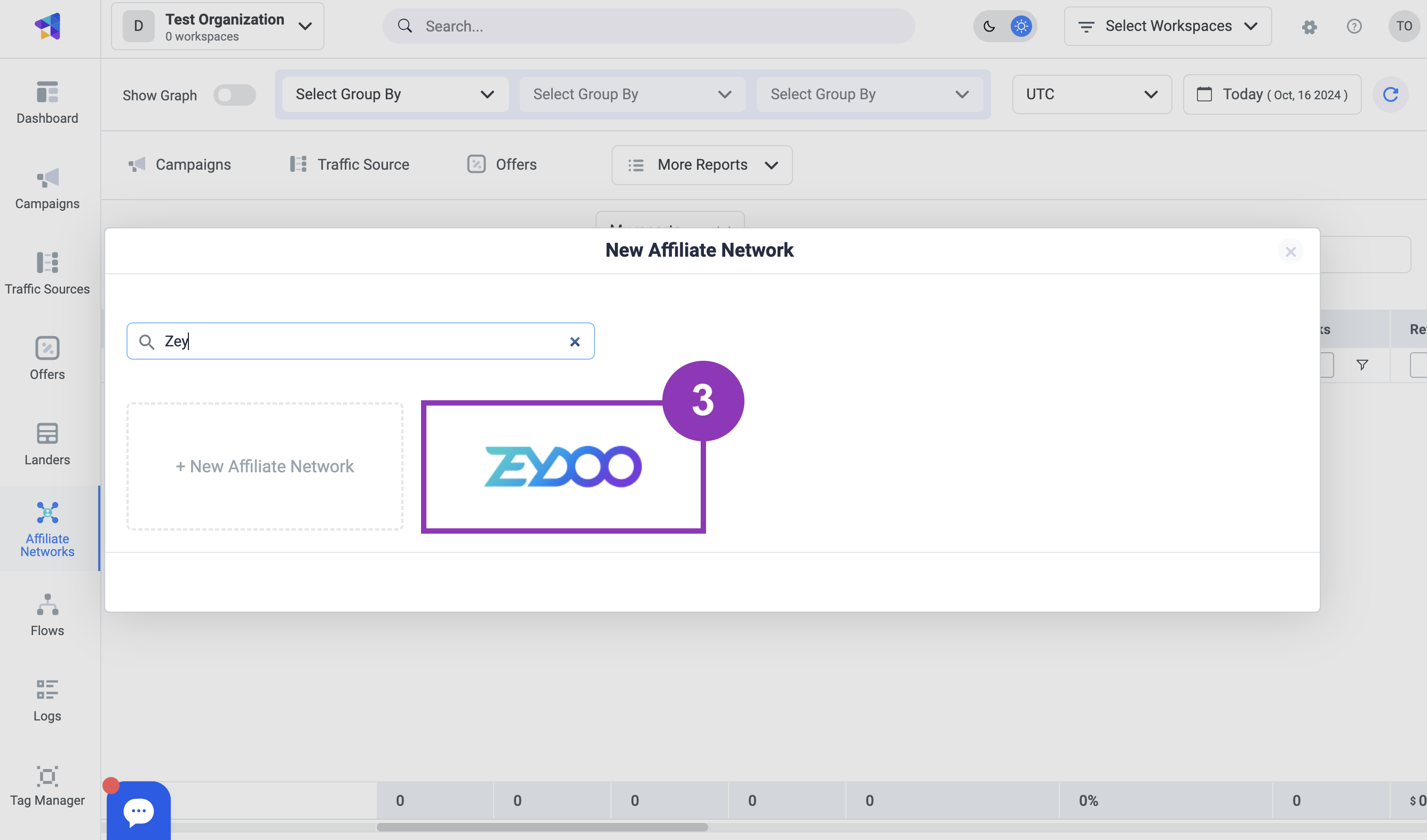Viewport: 1427px width, 840px height.
Task: Open Tag Manager in the sidebar
Action: click(x=47, y=786)
